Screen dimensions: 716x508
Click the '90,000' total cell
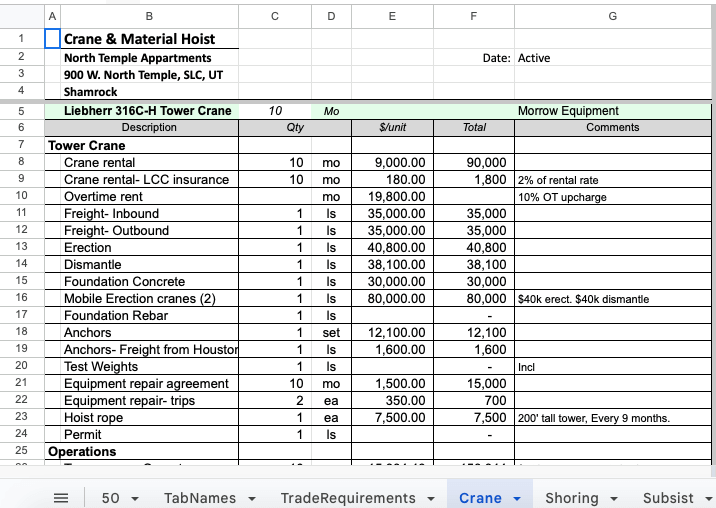coord(474,162)
